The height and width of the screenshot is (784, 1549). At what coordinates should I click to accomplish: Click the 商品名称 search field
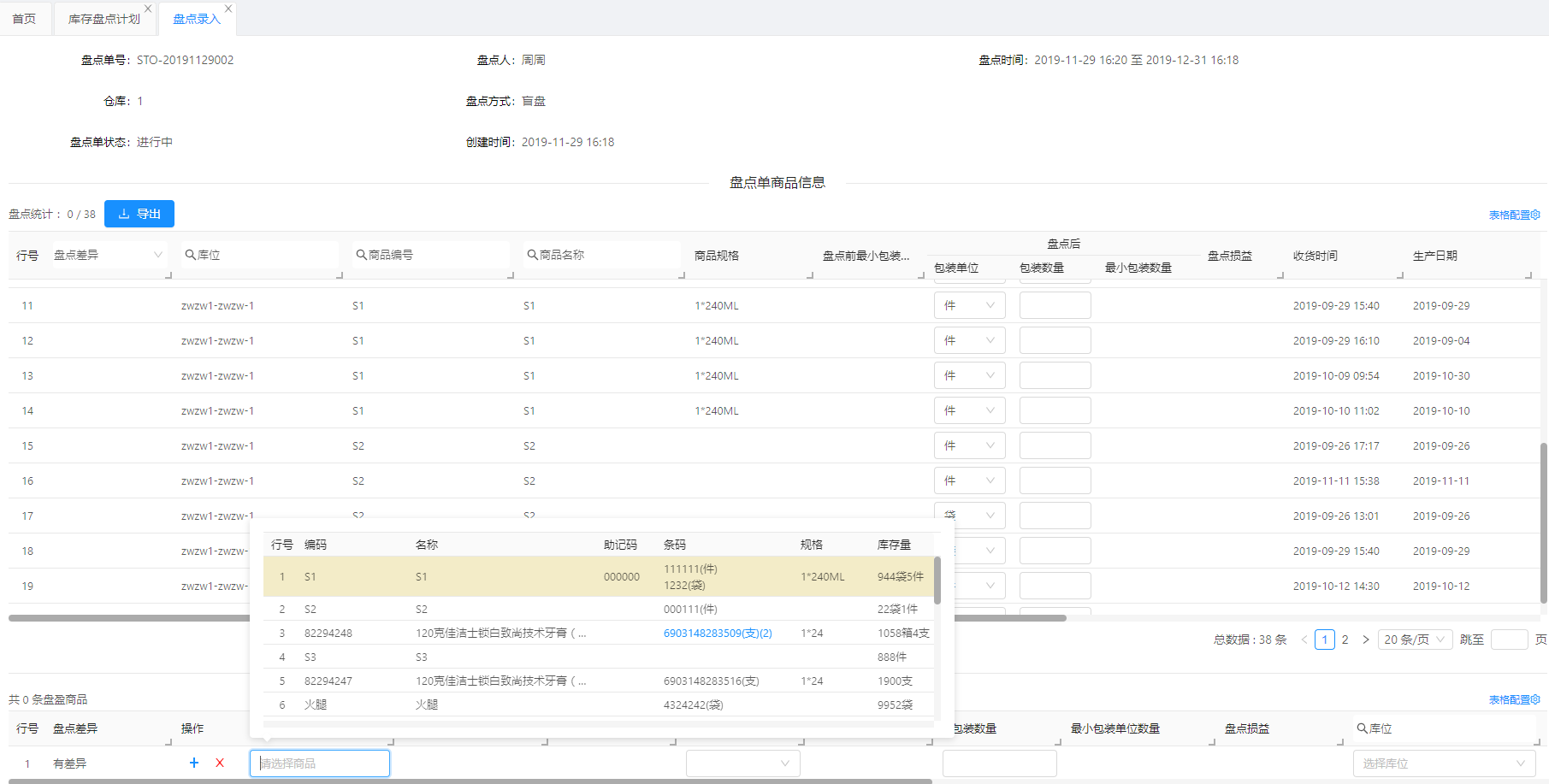click(x=602, y=255)
